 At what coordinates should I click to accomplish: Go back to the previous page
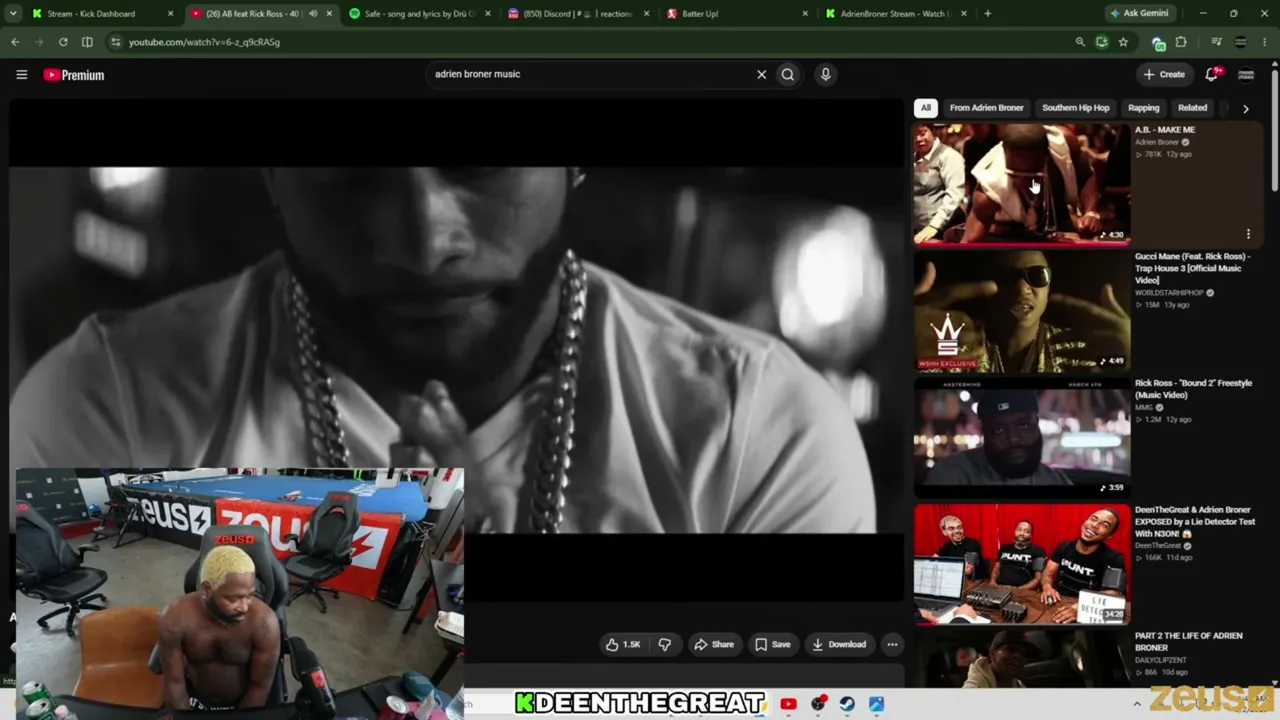[x=15, y=42]
